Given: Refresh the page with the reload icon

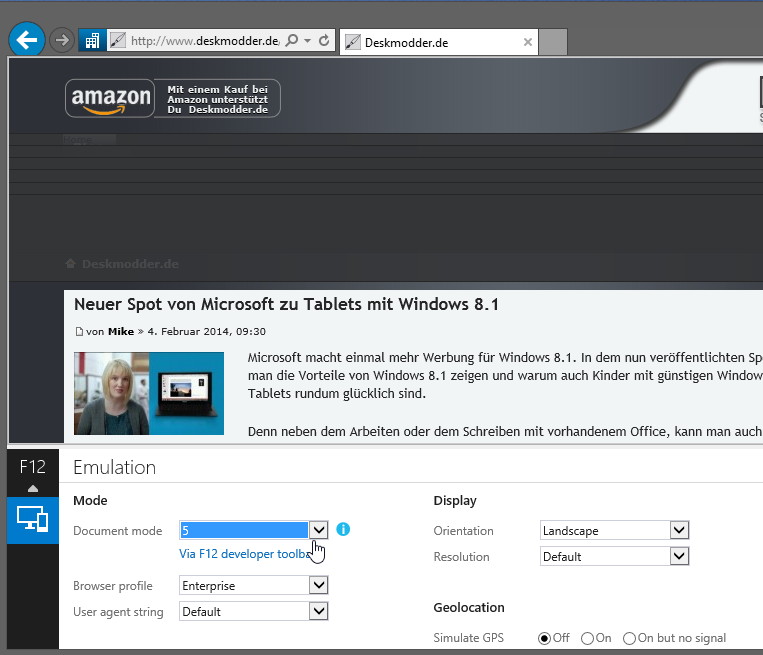Looking at the screenshot, I should click(x=324, y=40).
